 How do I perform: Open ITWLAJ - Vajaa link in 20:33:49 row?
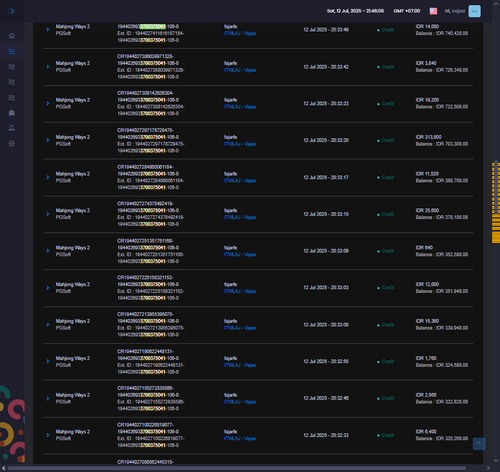(x=240, y=33)
